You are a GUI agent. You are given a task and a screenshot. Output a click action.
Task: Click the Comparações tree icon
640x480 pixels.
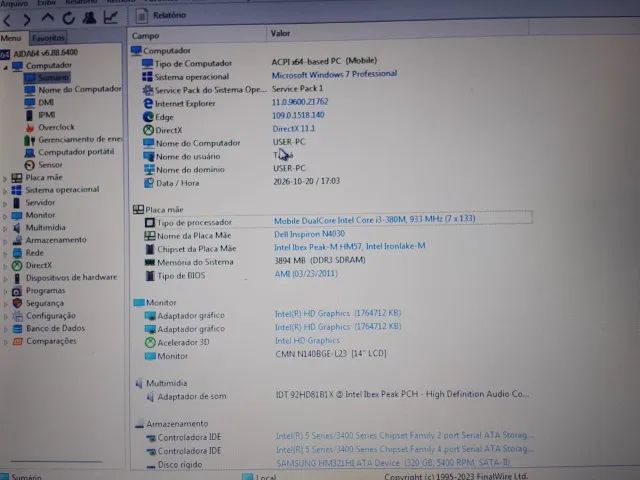(x=17, y=341)
